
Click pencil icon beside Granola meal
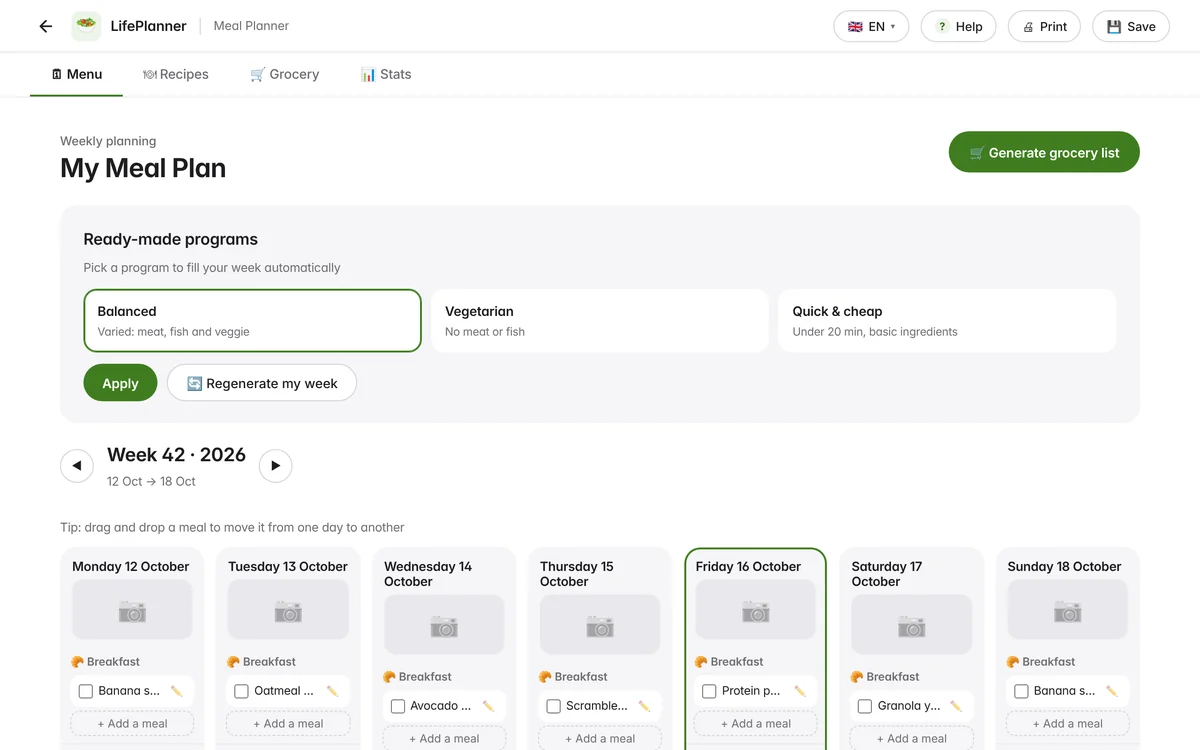tap(957, 706)
